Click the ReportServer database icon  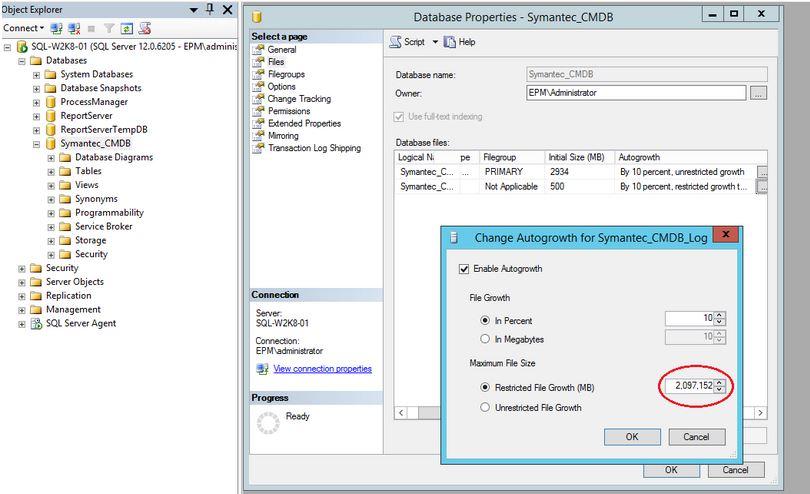click(x=50, y=116)
